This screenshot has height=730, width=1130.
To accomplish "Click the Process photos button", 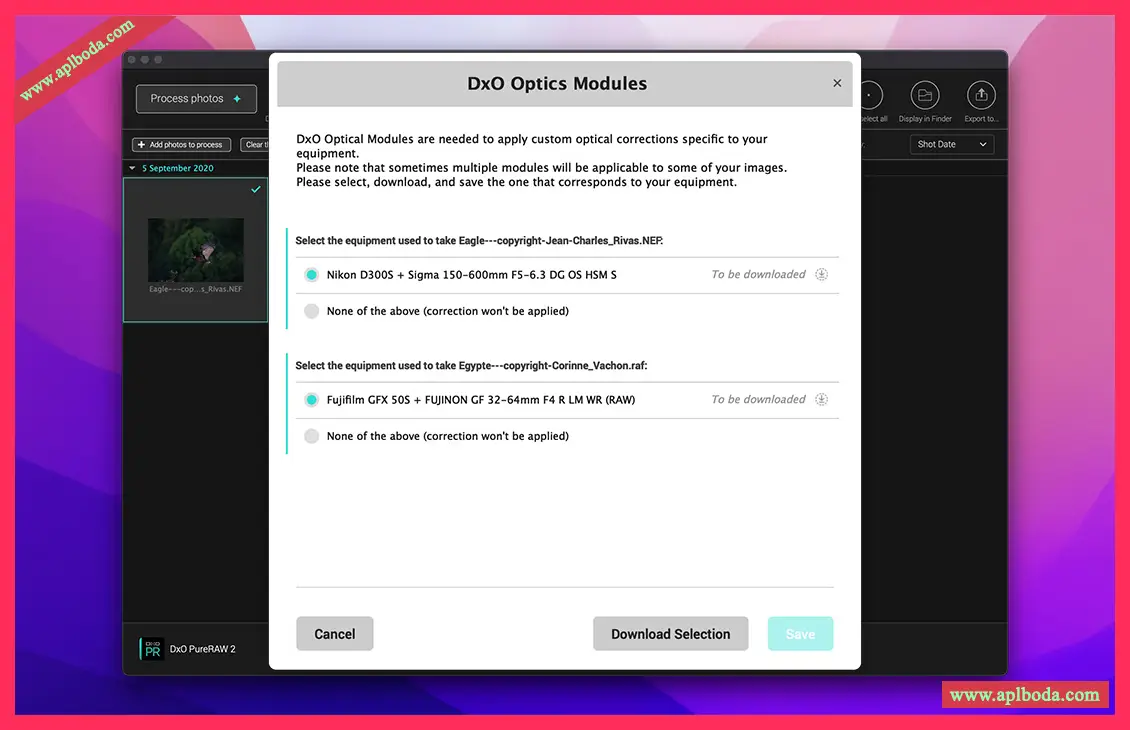I will click(x=196, y=99).
